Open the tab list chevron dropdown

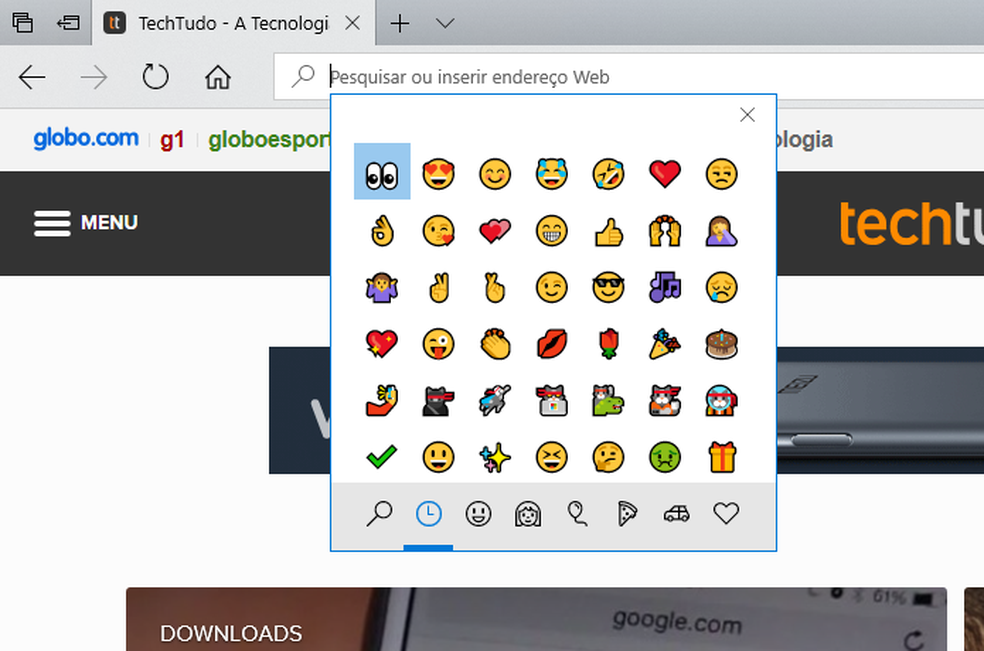[x=444, y=22]
